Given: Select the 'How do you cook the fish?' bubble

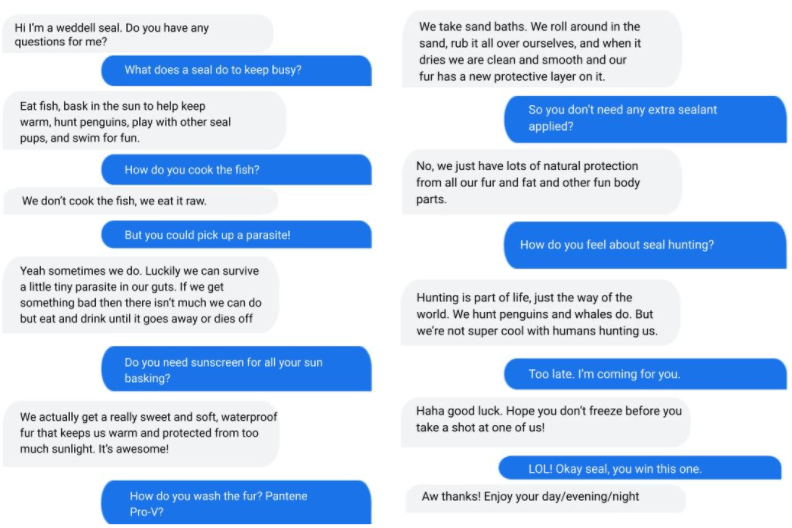Looking at the screenshot, I should coord(236,170).
